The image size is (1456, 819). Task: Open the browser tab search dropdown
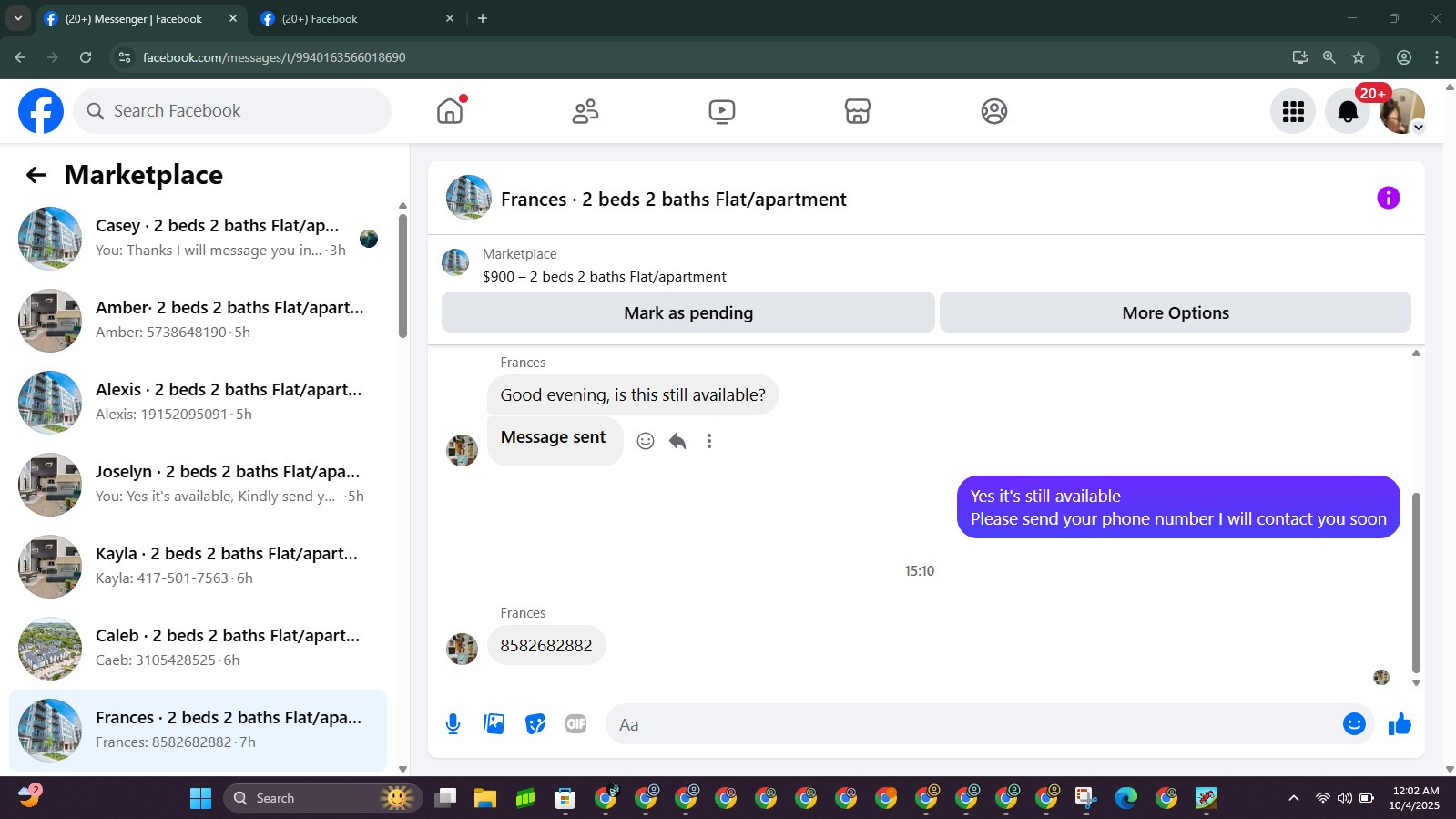tap(17, 18)
